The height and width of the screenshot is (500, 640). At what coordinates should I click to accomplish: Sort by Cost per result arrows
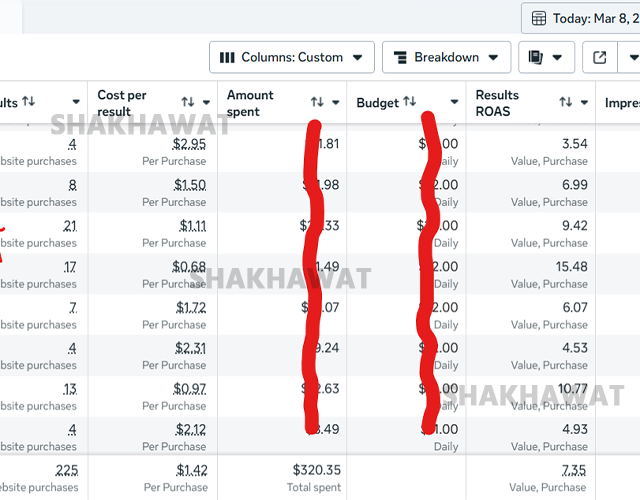188,102
